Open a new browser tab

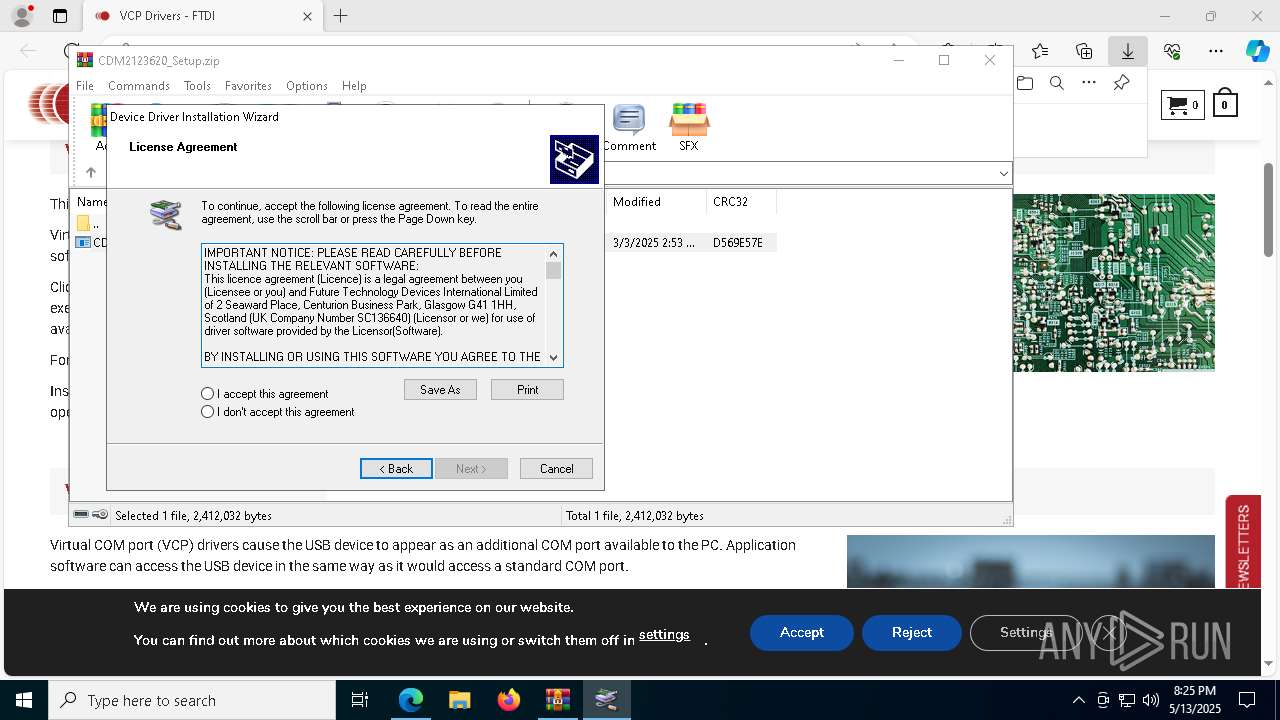tap(340, 16)
